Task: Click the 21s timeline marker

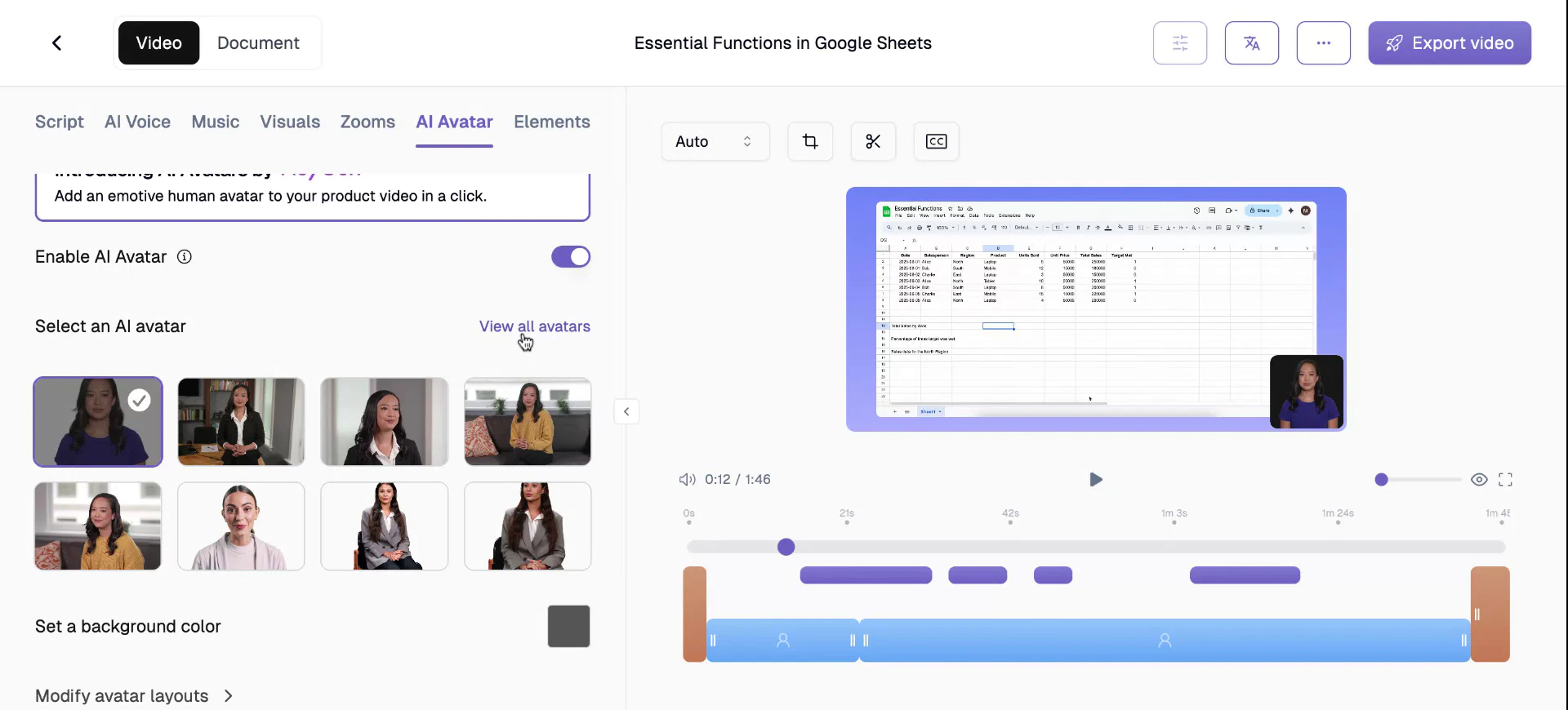Action: tap(847, 514)
